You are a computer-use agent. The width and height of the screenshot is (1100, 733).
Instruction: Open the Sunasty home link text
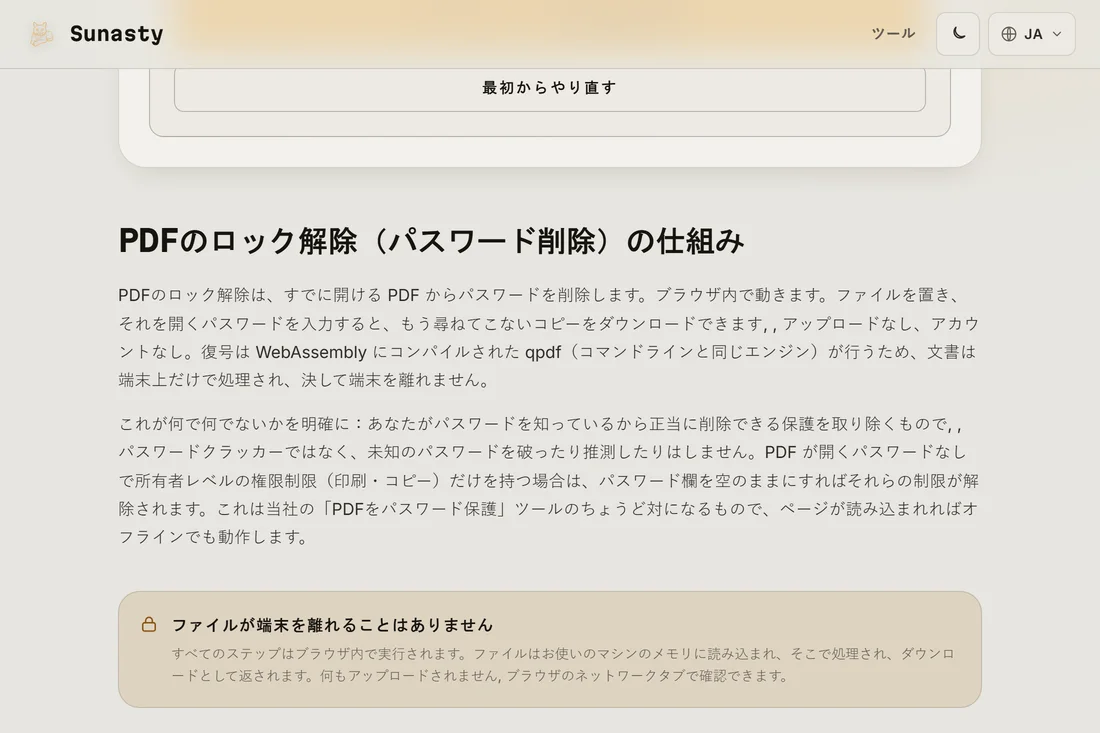(116, 34)
